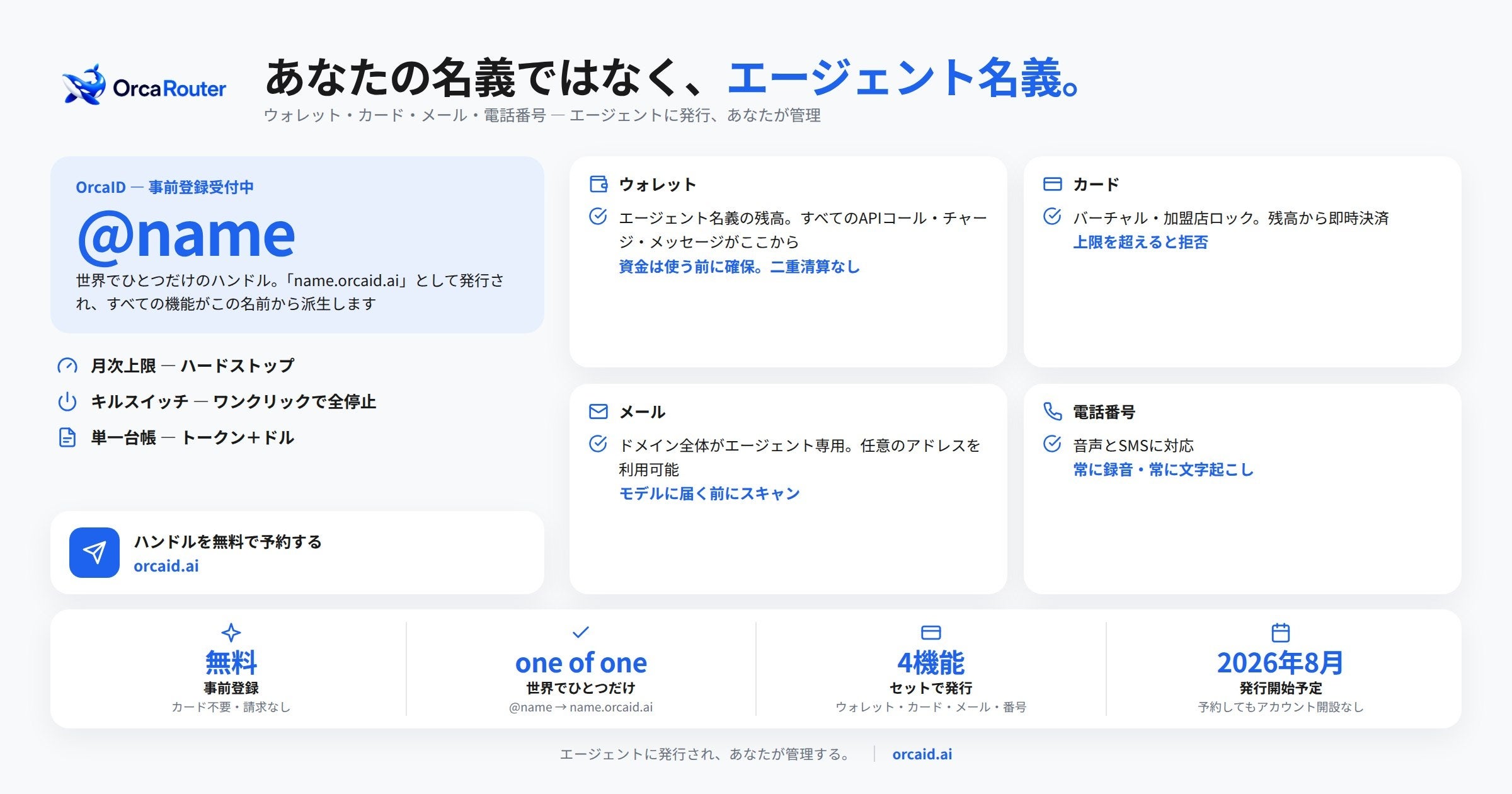Screen dimensions: 1512x794
Task: Click the description starting ドメイン全体がエージェント専用
Action: 800,457
